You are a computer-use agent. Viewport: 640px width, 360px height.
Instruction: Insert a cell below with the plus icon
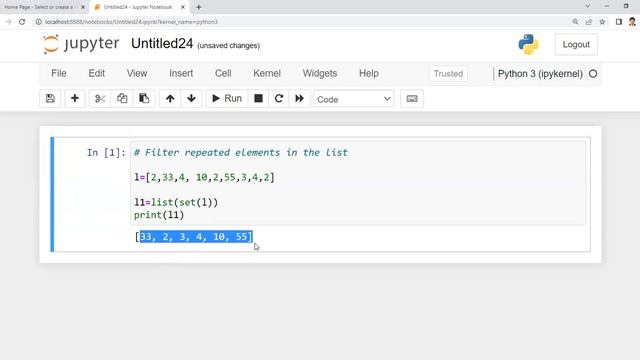click(x=75, y=98)
